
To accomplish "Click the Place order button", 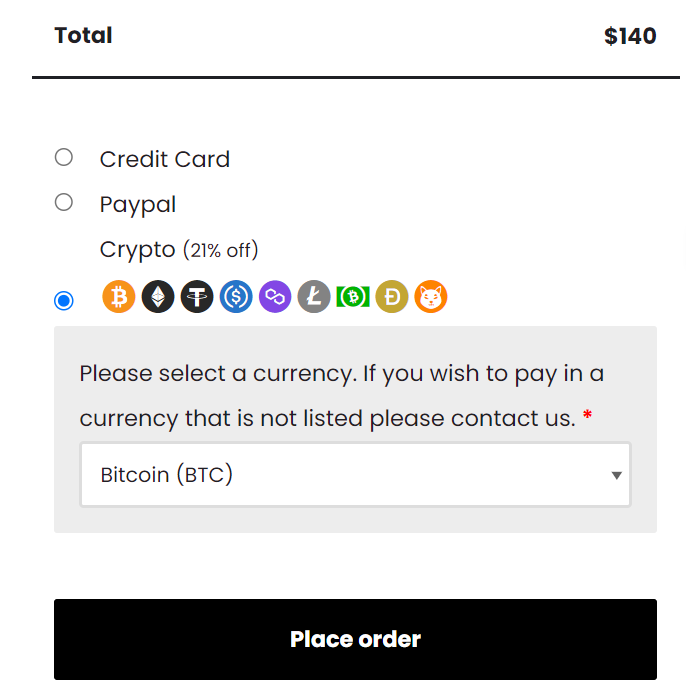I will click(x=355, y=639).
